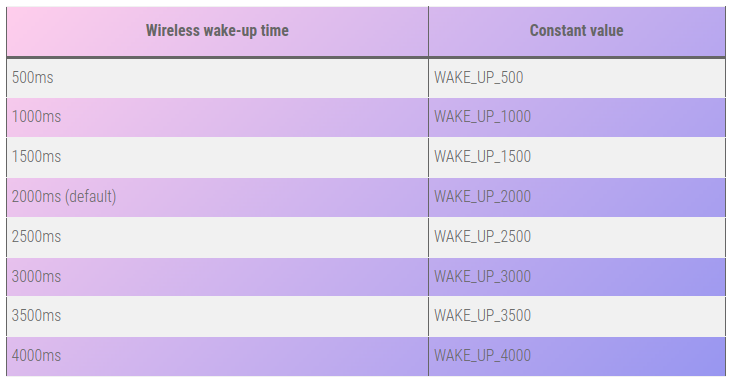Select the 4000ms cell

pos(217,356)
